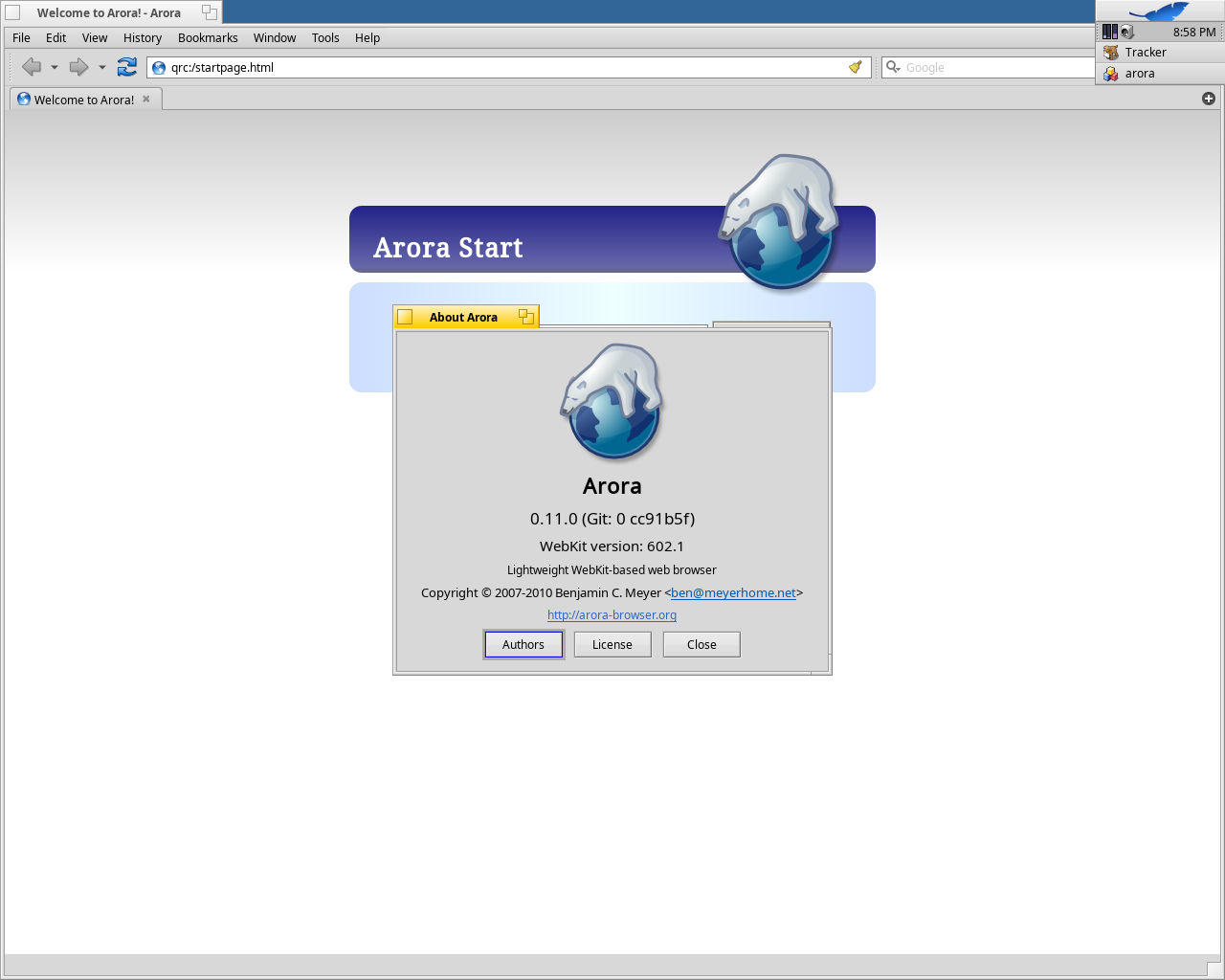Click the Lightweight WebKit-based web browser text

612,569
